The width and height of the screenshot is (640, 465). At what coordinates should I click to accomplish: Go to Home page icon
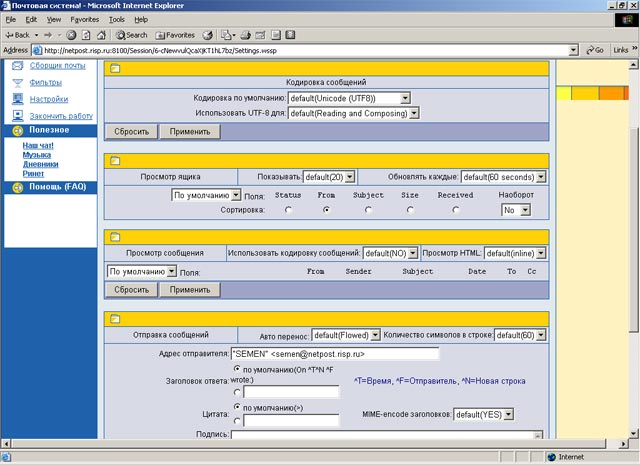pos(101,35)
